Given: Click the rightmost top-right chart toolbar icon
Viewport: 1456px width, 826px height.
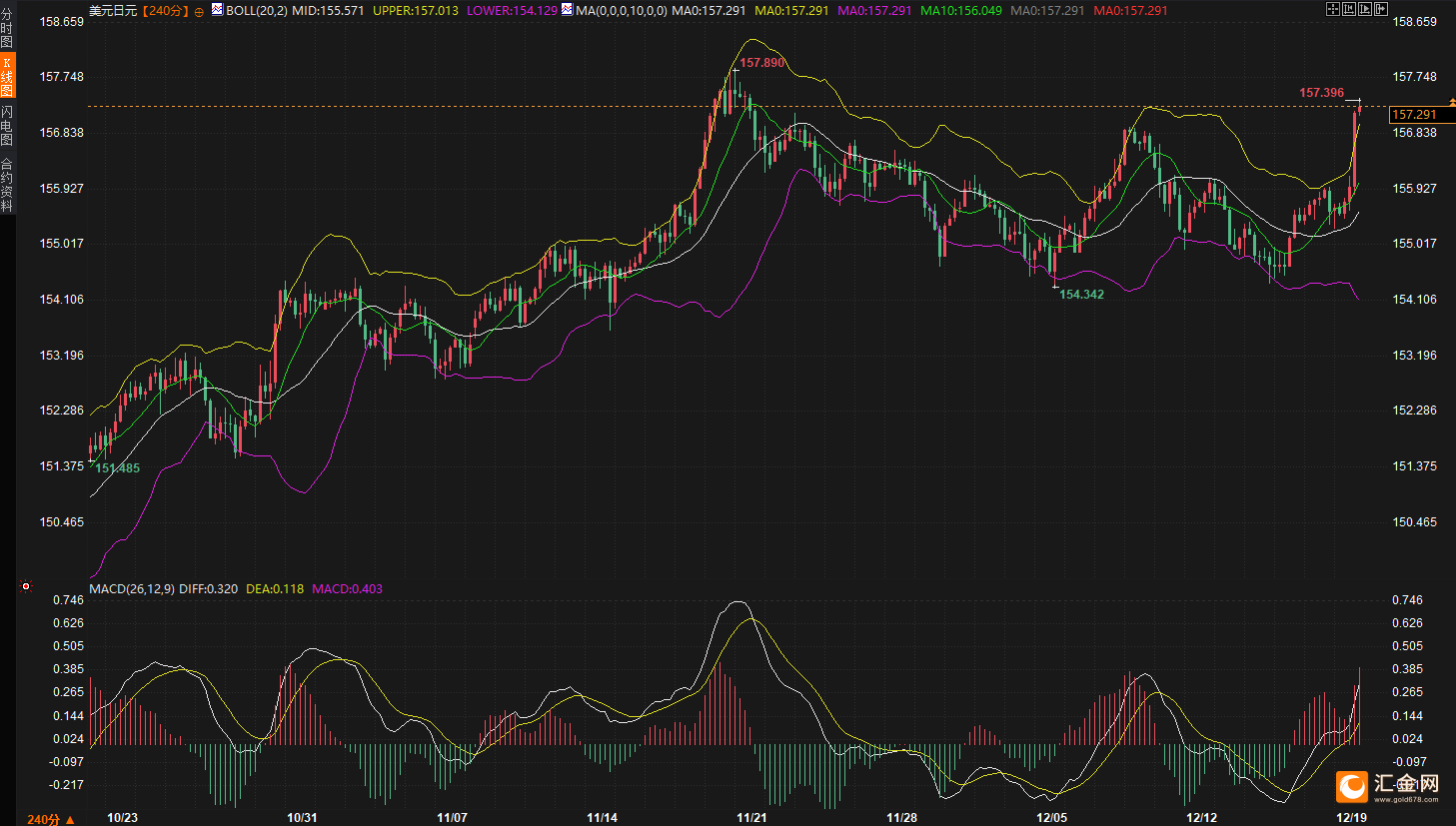Looking at the screenshot, I should pos(1381,9).
